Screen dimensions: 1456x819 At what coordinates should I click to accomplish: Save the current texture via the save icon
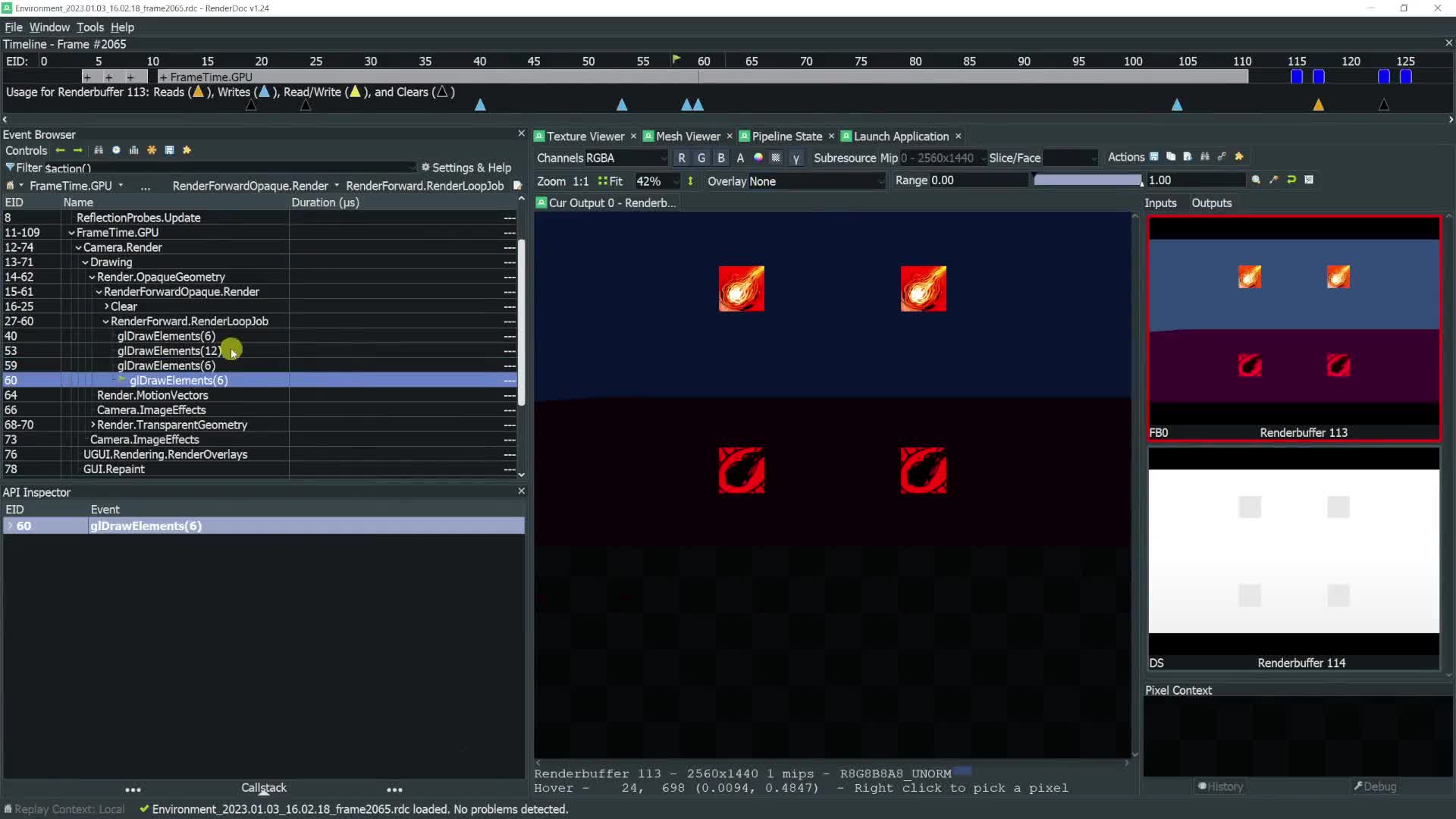[1154, 156]
